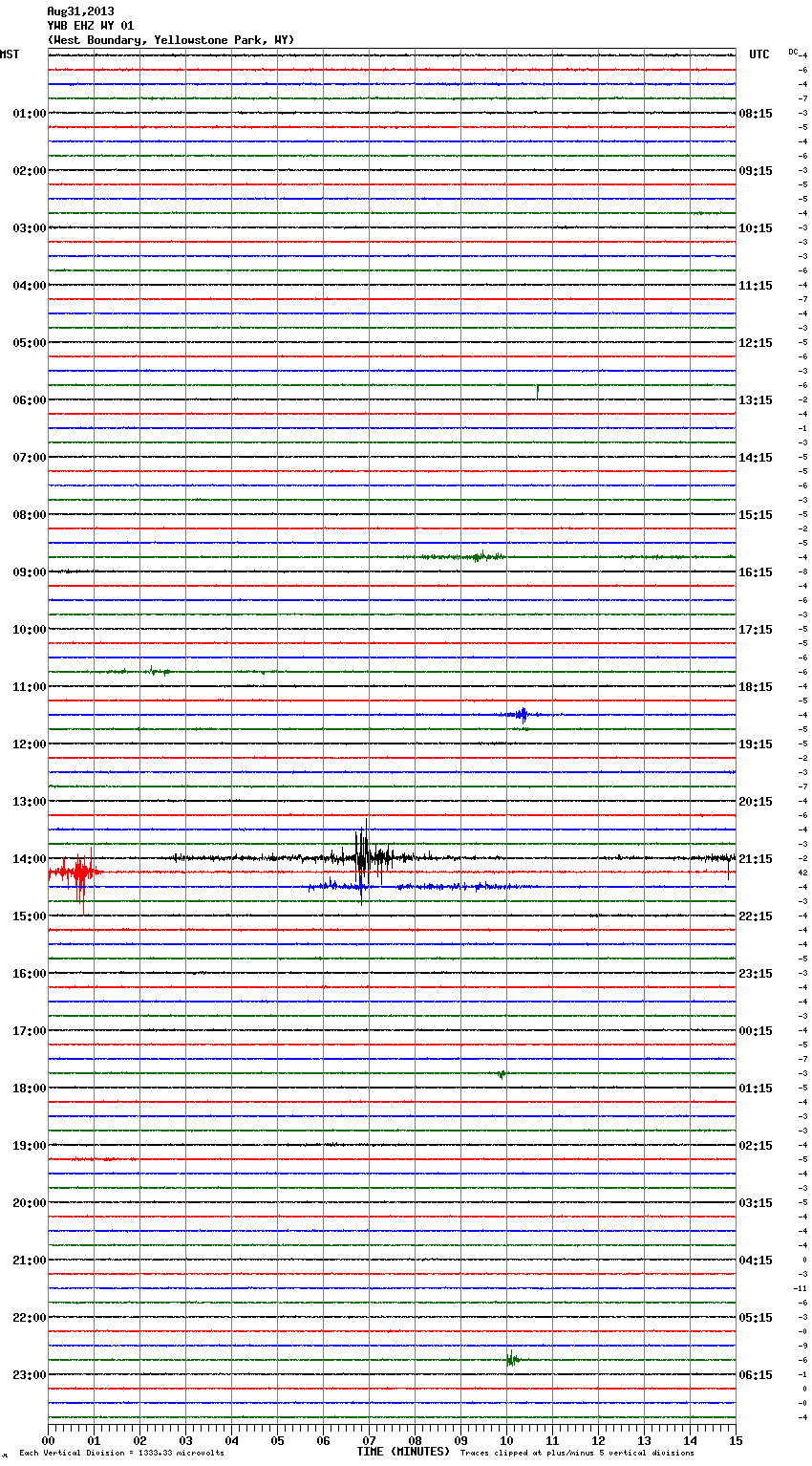
Task: Select the '13:00' MST row label
Action: (x=30, y=802)
